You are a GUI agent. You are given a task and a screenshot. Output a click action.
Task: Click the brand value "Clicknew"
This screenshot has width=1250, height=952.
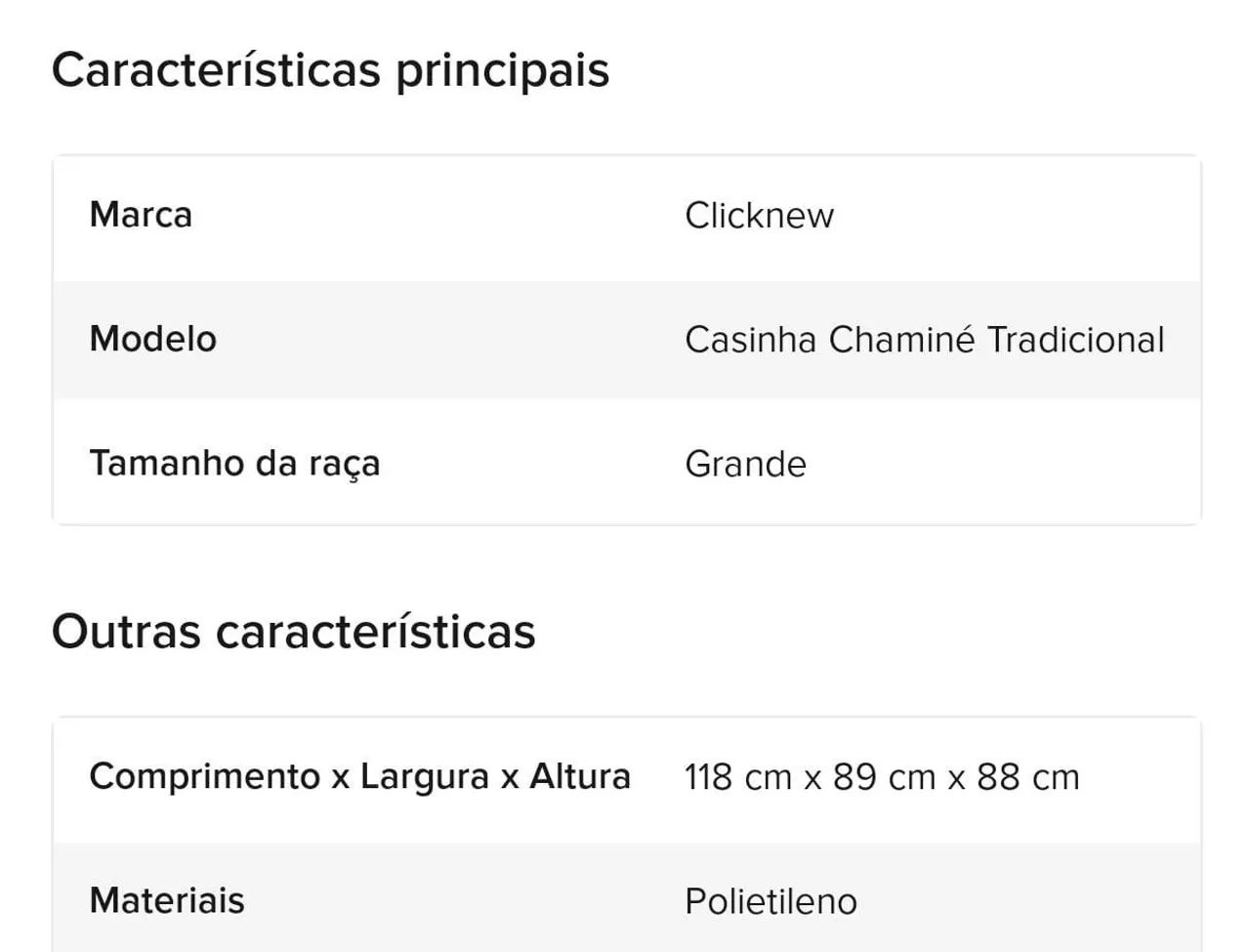point(759,216)
